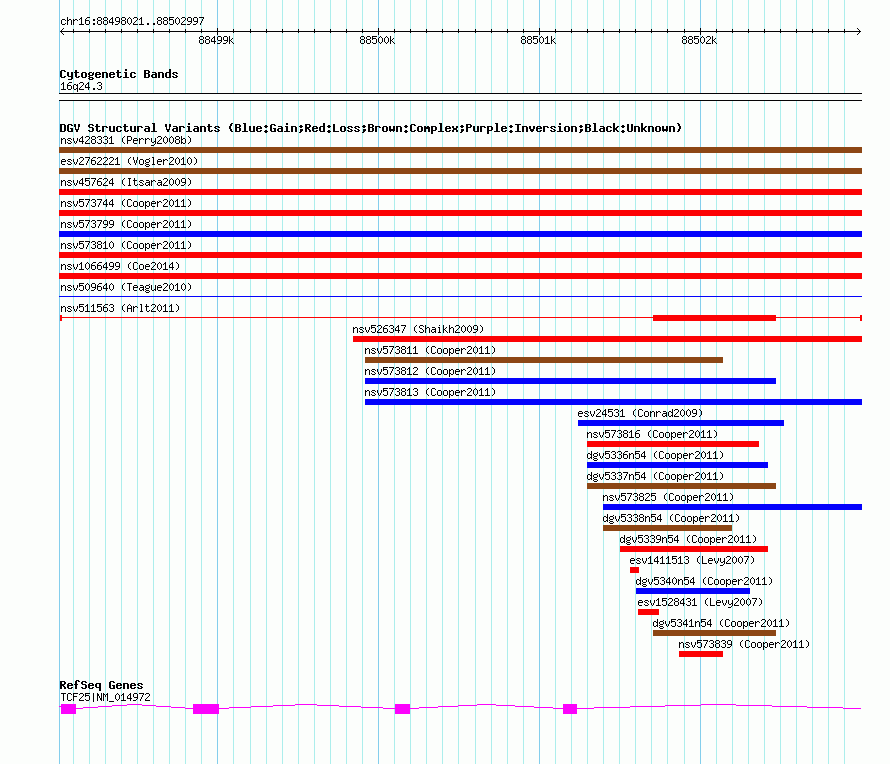
Task: Select esv1411513 (Levy2007) label
Action: 692,560
